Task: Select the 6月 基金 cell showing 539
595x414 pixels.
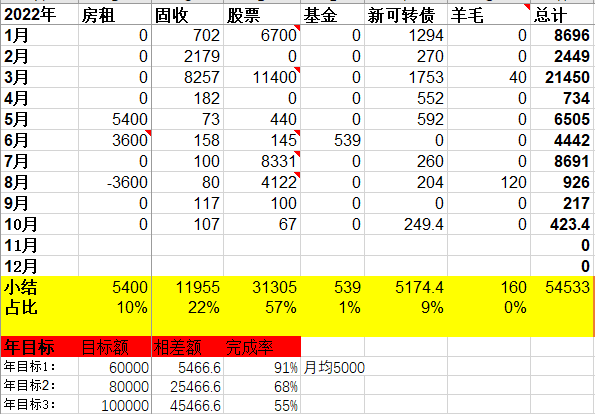Action: (x=332, y=140)
